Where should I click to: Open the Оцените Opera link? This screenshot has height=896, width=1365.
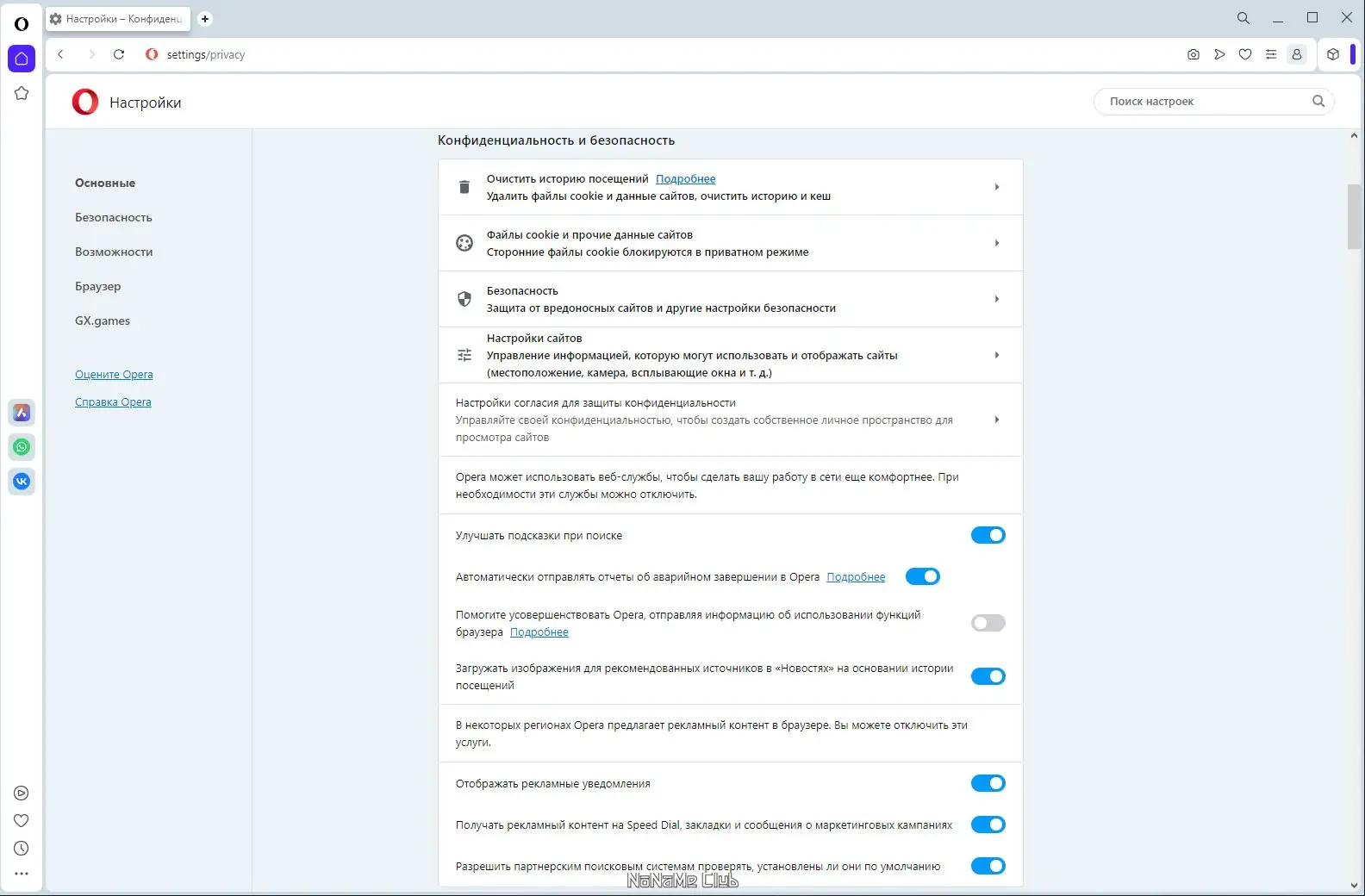pyautogui.click(x=114, y=375)
